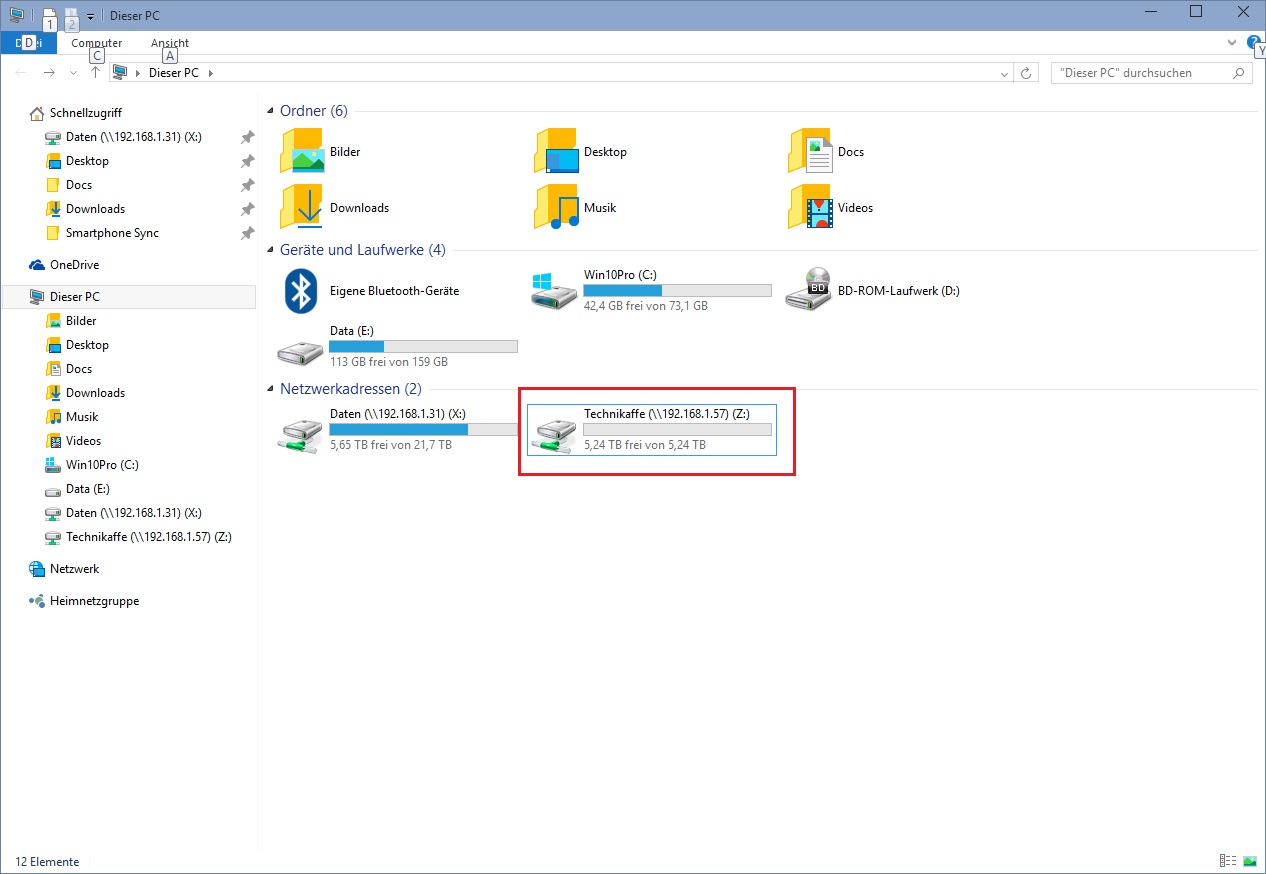The height and width of the screenshot is (874, 1266).
Task: Open the Docs folder icon in Ordner
Action: [x=810, y=152]
